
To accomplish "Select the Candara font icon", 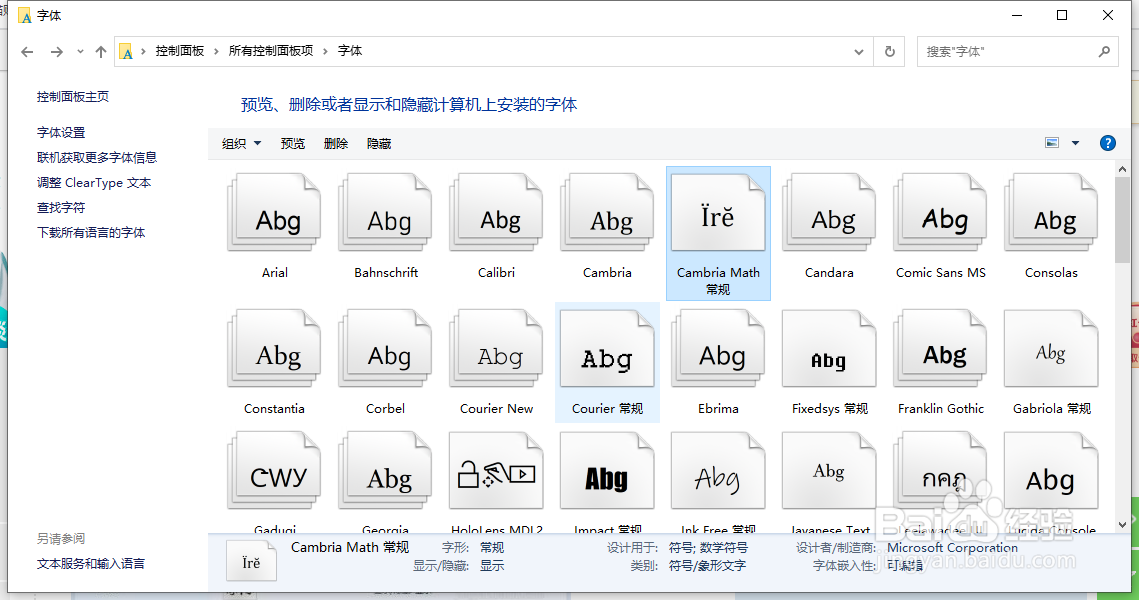I will tap(830, 213).
